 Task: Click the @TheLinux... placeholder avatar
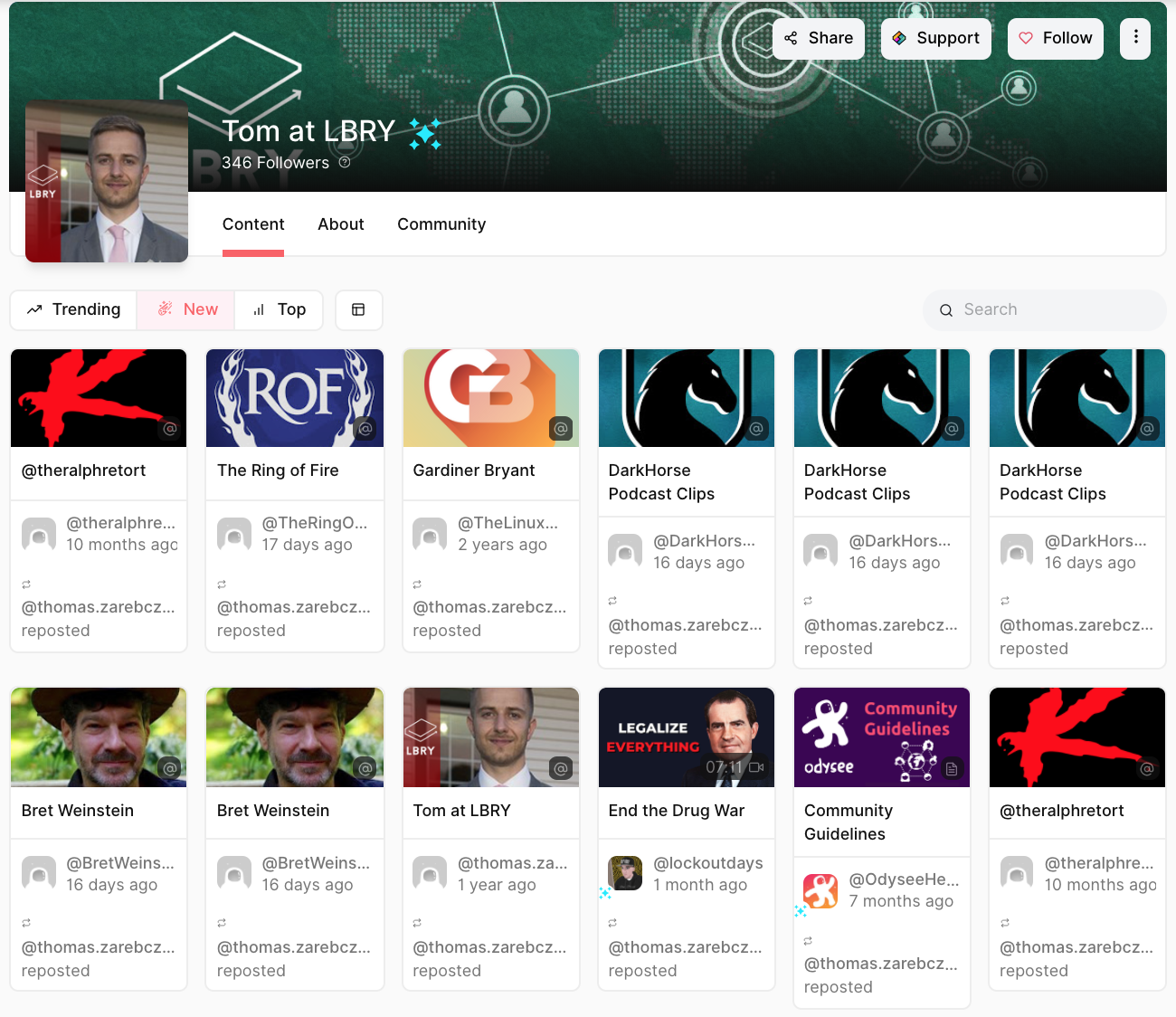[x=430, y=535]
